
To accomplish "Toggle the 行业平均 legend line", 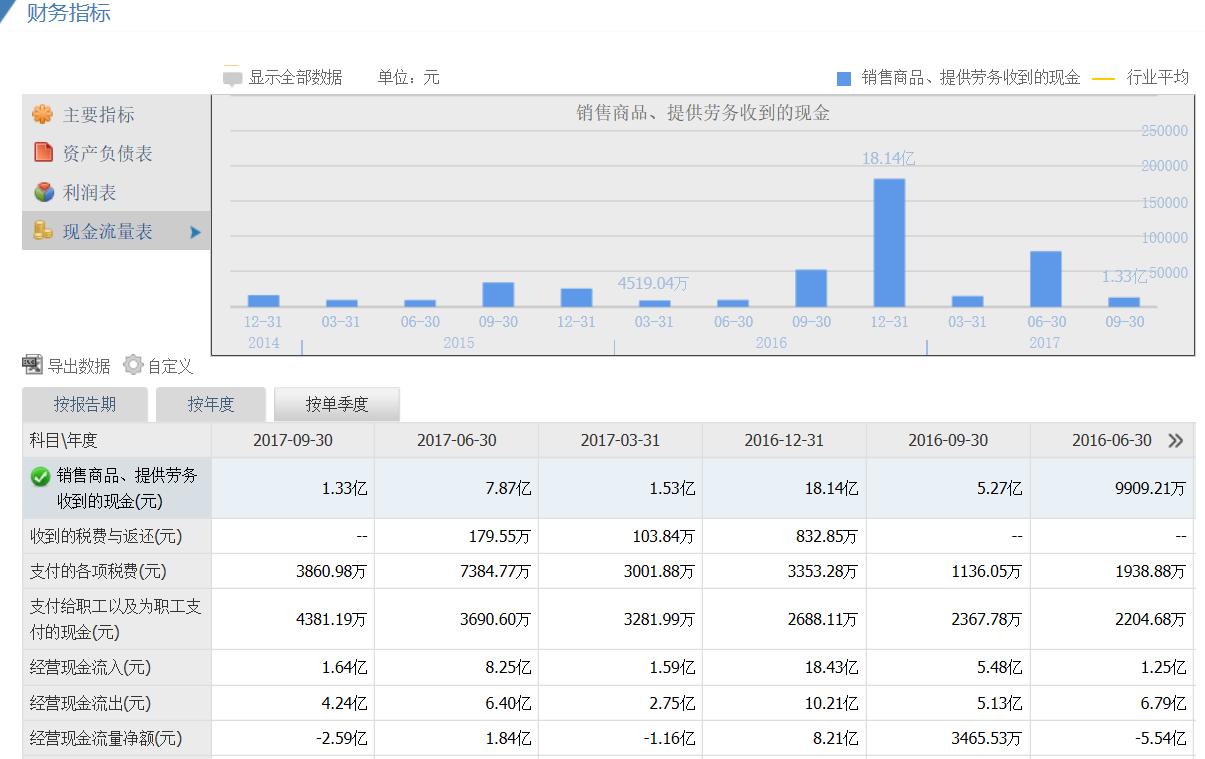I will 1103,78.
